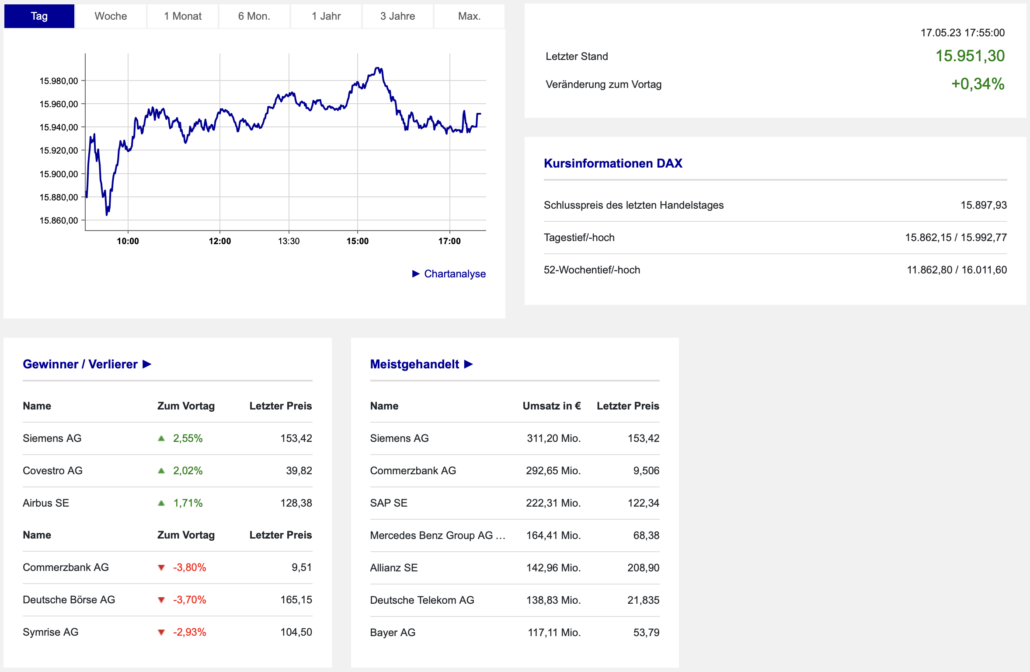Screen dimensions: 1030x672
Task: Click the -3,80% change for Commerzbank AG
Action: 190,568
